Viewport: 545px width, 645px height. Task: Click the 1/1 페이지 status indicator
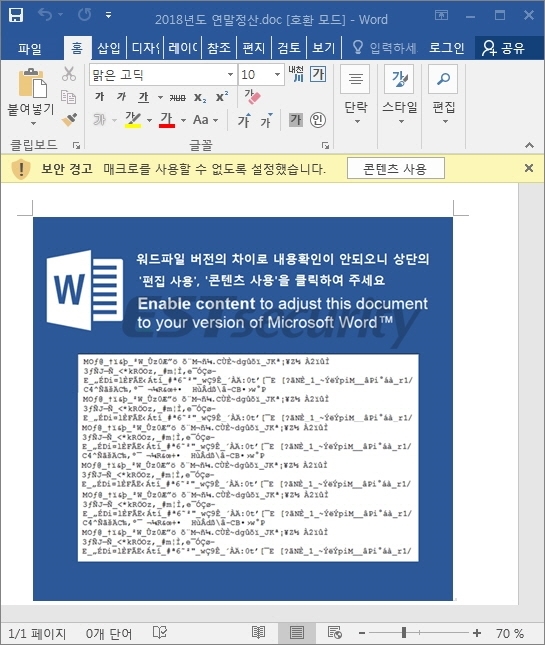pos(37,633)
